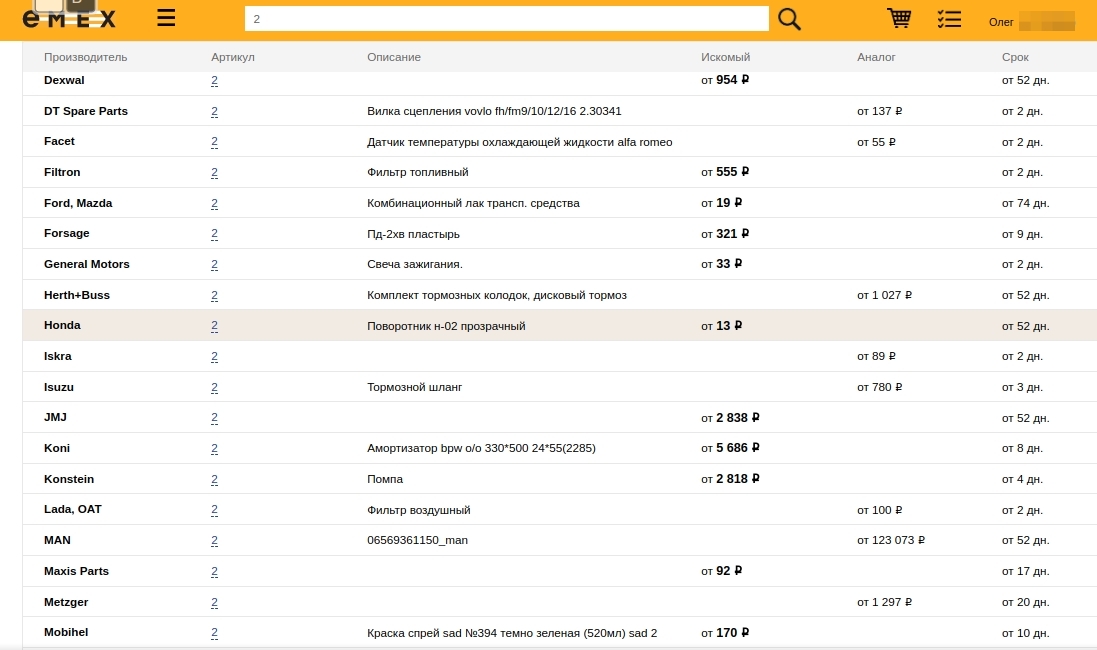Click the Срок column header
The image size is (1097, 650).
(1015, 57)
